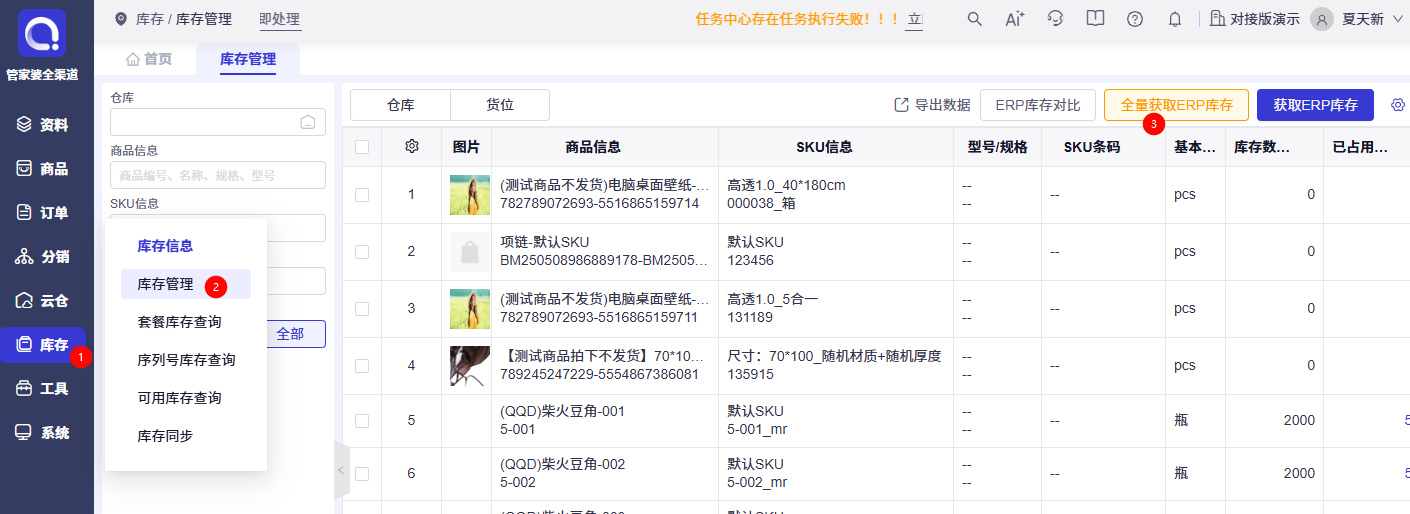The width and height of the screenshot is (1410, 514).
Task: Click the 任务中心存在任务执行失败 warning text
Action: 797,19
